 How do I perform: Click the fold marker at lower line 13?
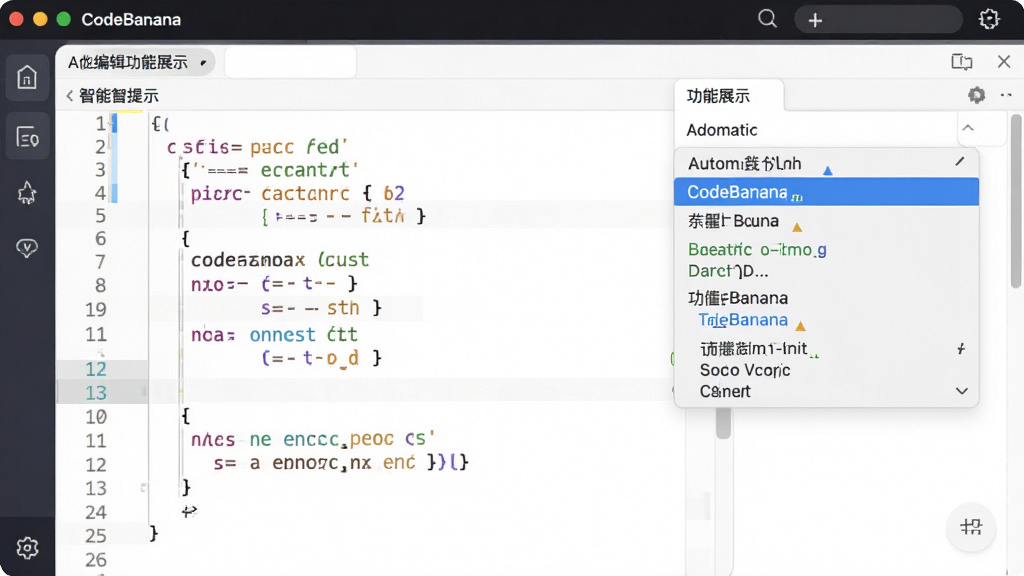pyautogui.click(x=143, y=487)
